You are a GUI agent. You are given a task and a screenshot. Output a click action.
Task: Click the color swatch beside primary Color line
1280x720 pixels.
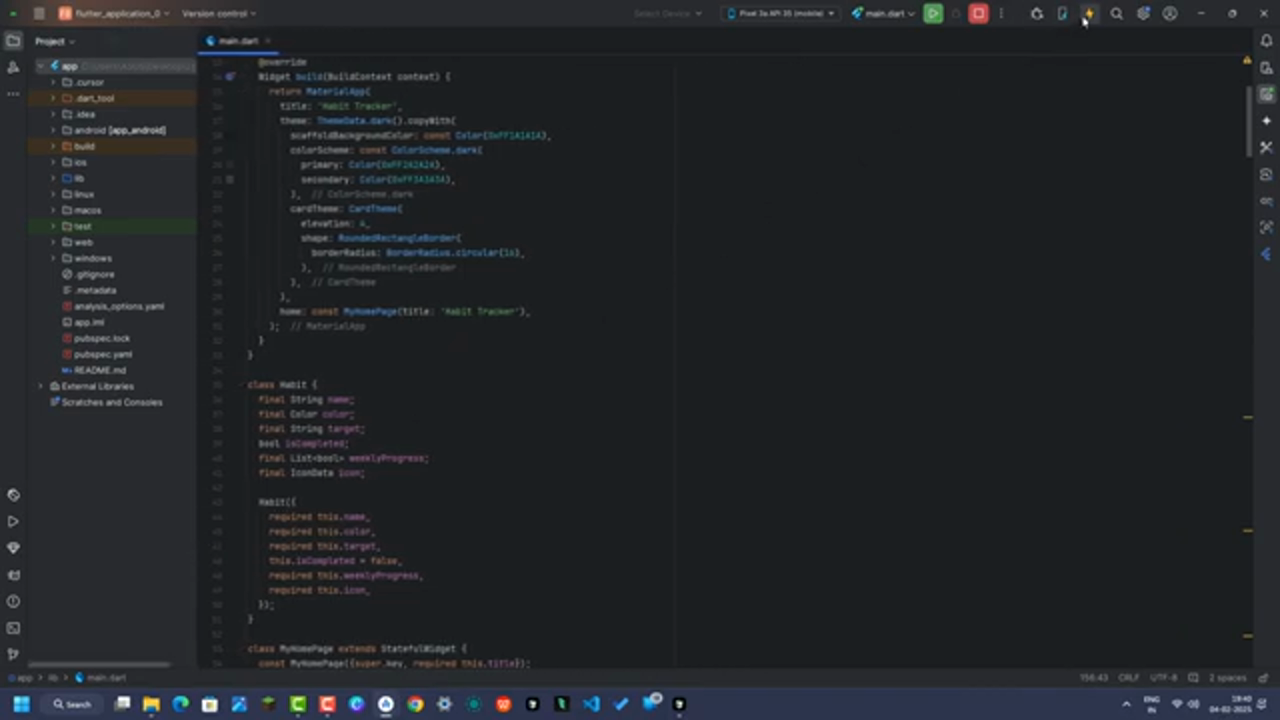click(x=230, y=164)
